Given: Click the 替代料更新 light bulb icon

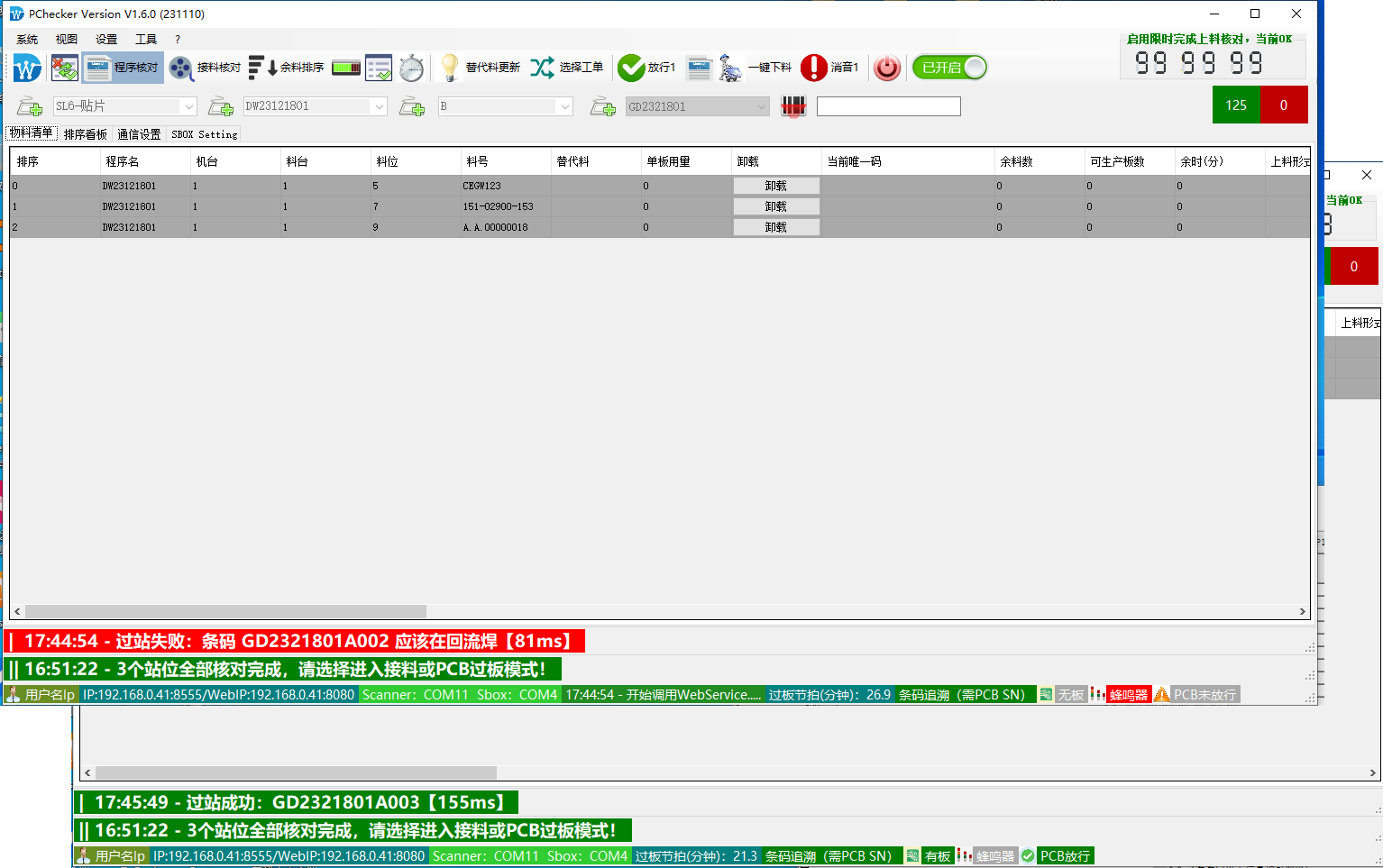Looking at the screenshot, I should coord(449,68).
